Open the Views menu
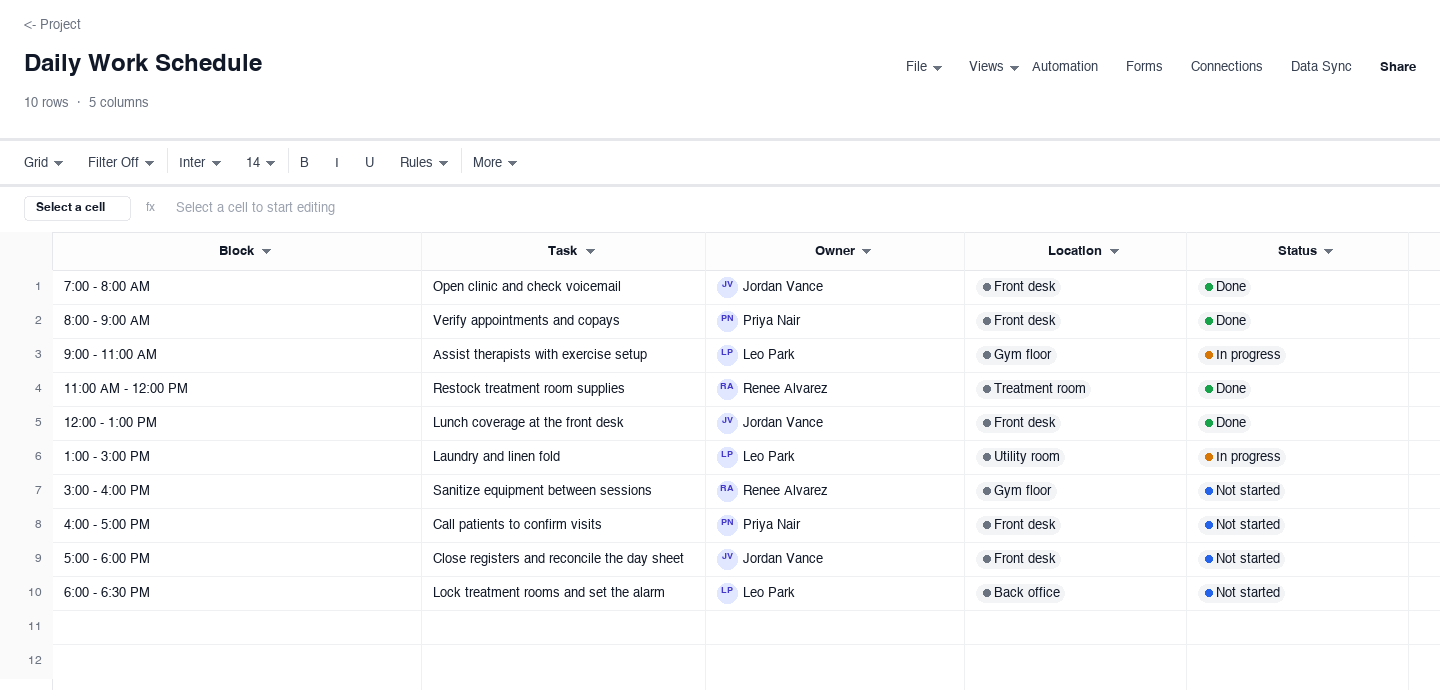1440x690 pixels. (994, 67)
